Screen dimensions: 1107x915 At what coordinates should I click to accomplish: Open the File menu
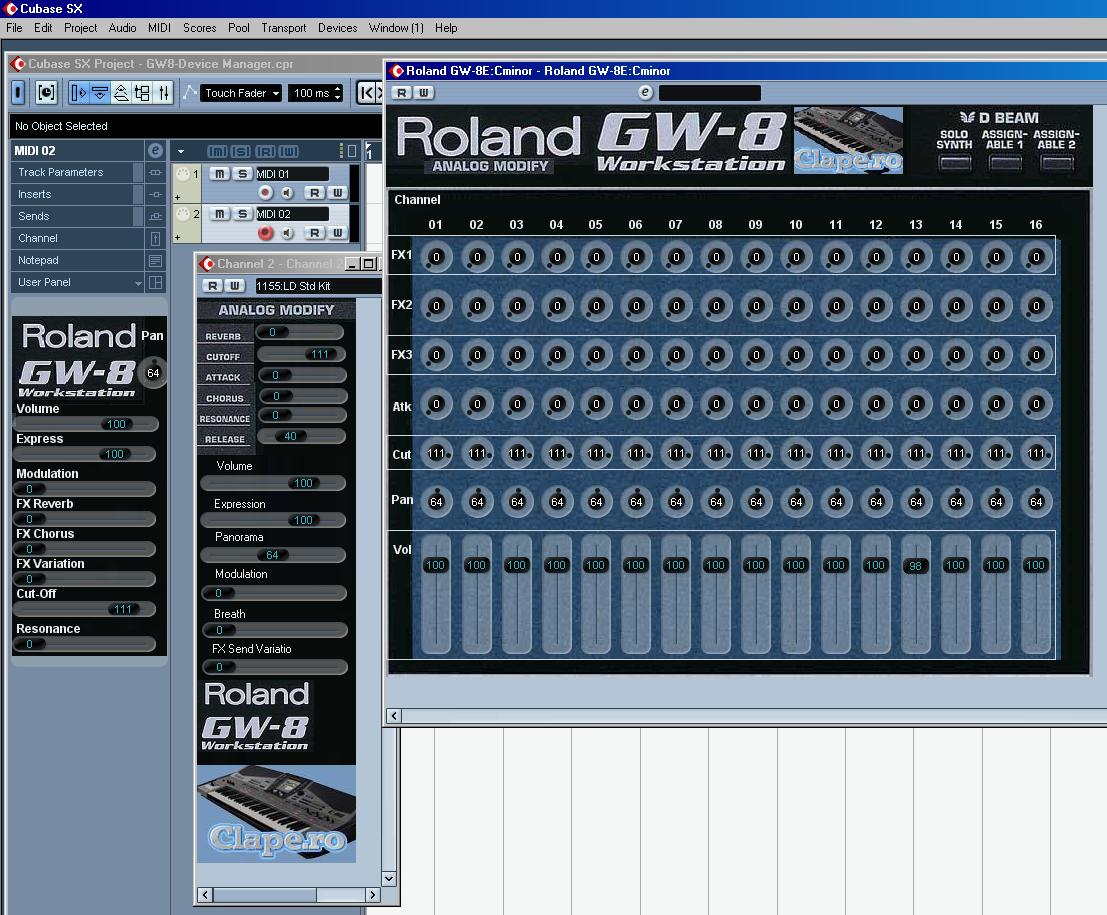[14, 28]
